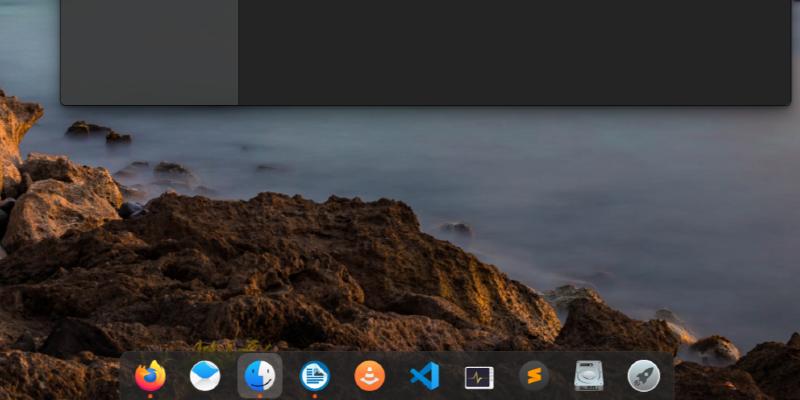
Task: Open the document writer app in dock
Action: point(315,376)
